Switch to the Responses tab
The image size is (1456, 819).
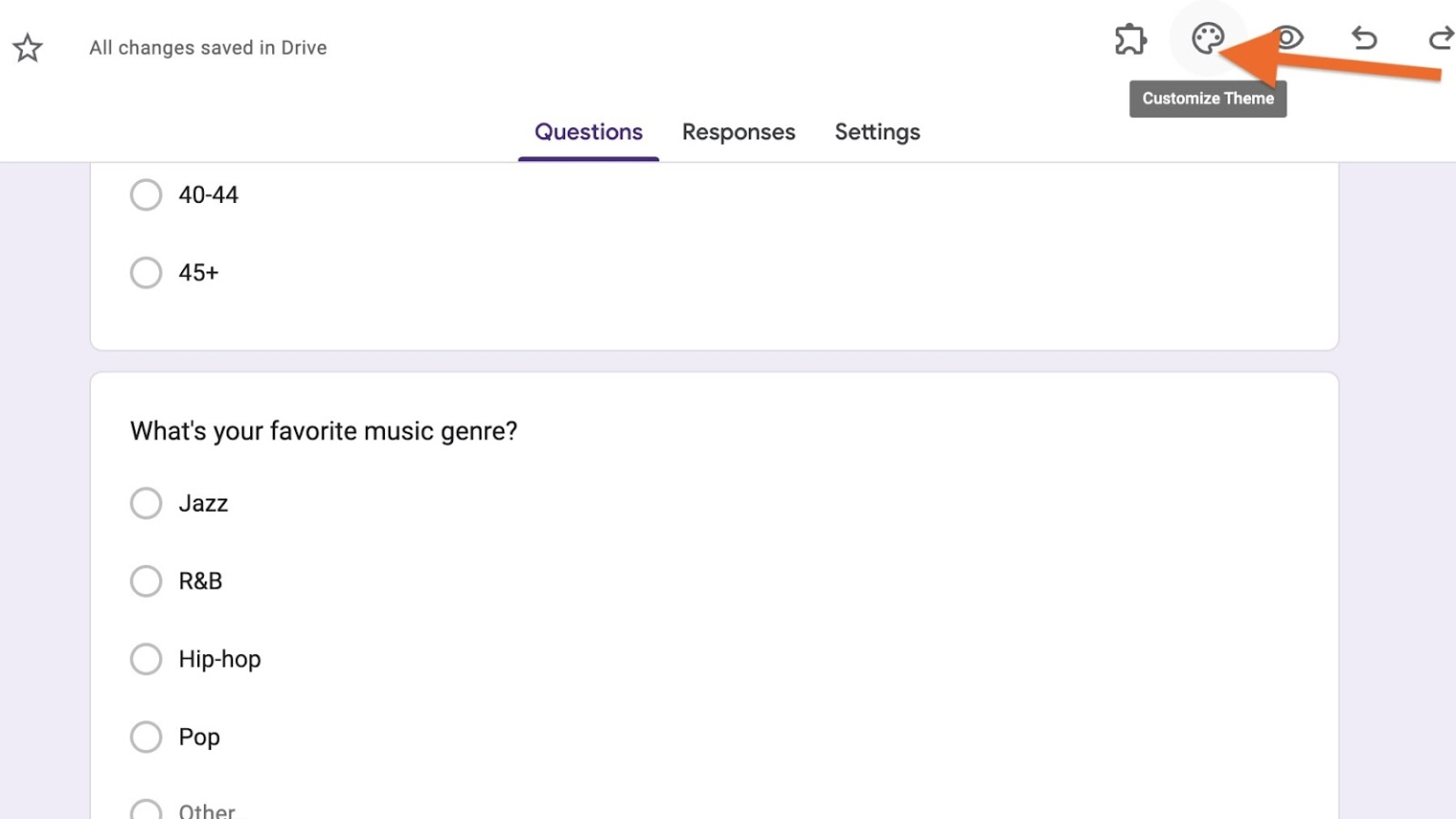738,132
